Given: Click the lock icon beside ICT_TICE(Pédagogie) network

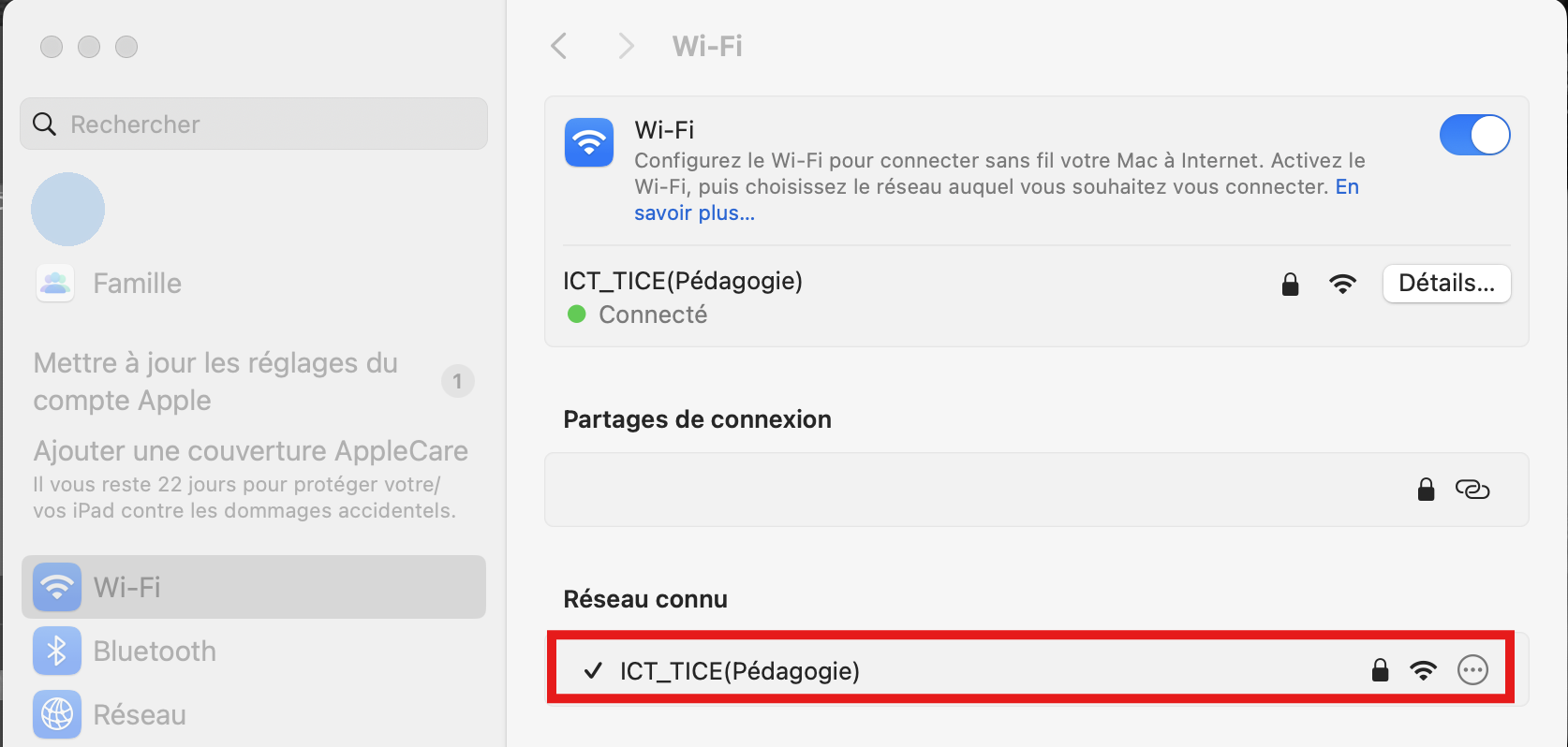Looking at the screenshot, I should (1291, 284).
